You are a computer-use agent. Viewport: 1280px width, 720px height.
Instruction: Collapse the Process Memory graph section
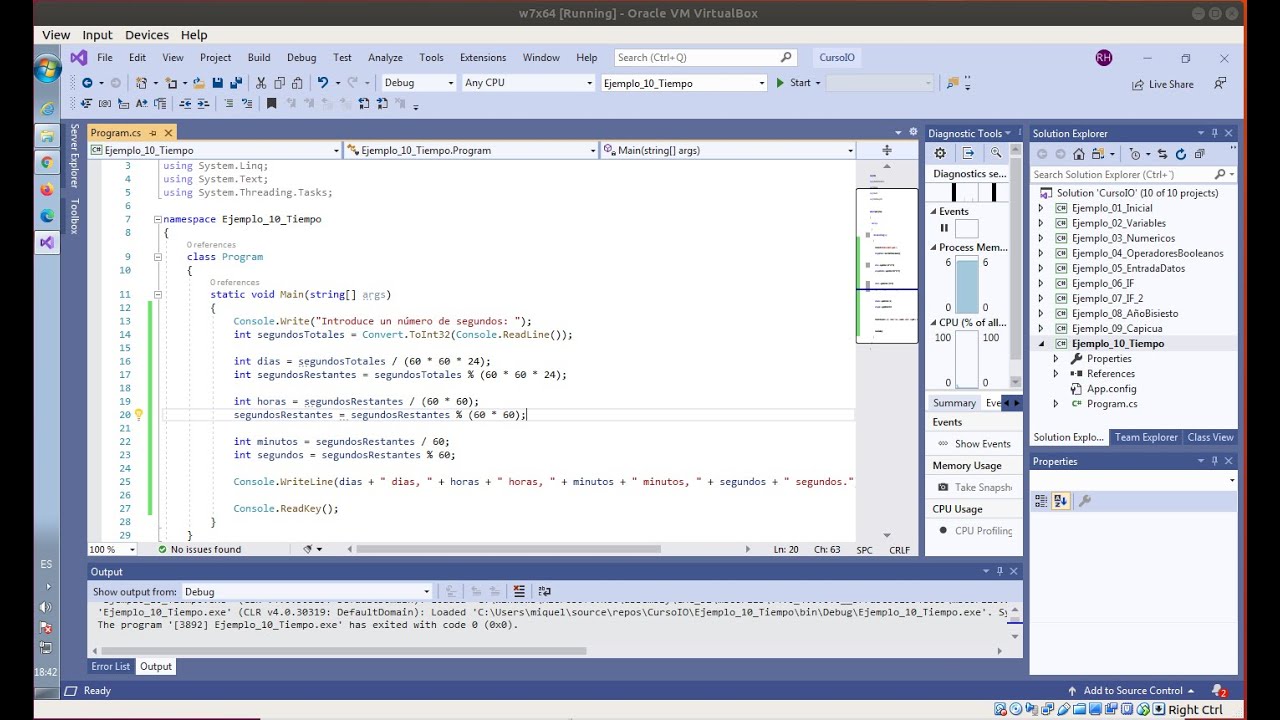click(x=934, y=247)
